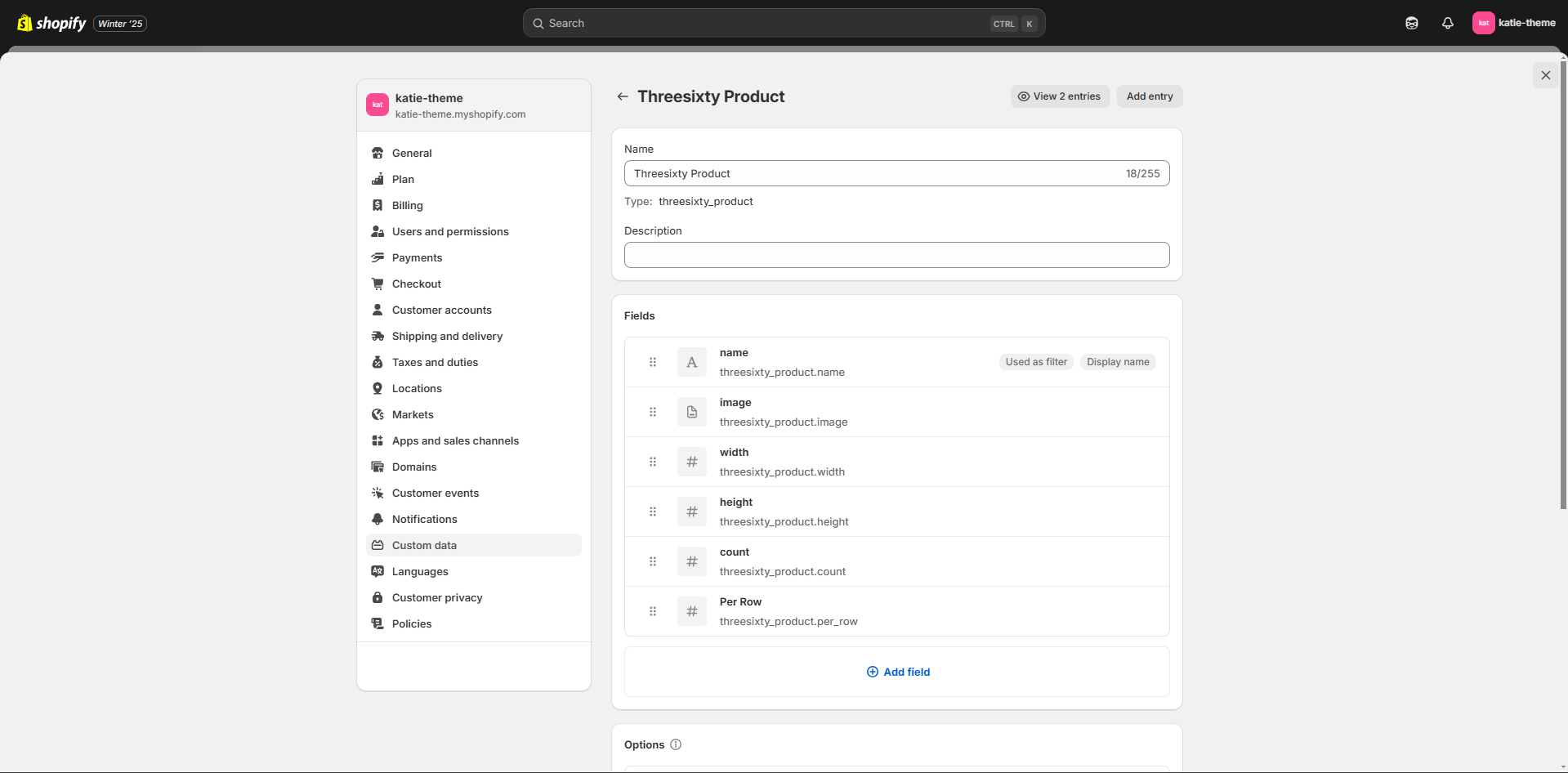Focus the Shopify search bar
This screenshot has height=773, width=1568.
click(783, 23)
